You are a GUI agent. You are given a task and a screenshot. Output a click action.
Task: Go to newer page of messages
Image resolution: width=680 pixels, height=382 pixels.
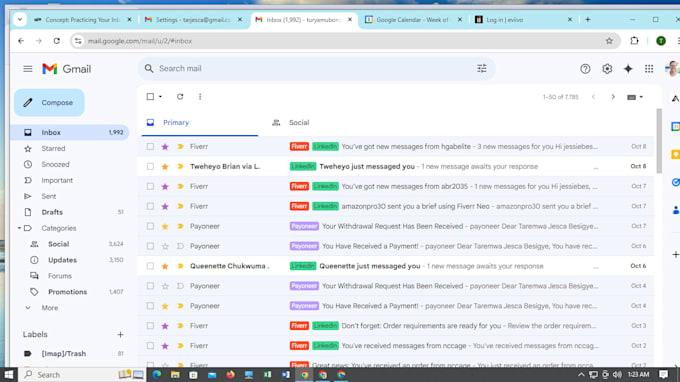coord(593,97)
